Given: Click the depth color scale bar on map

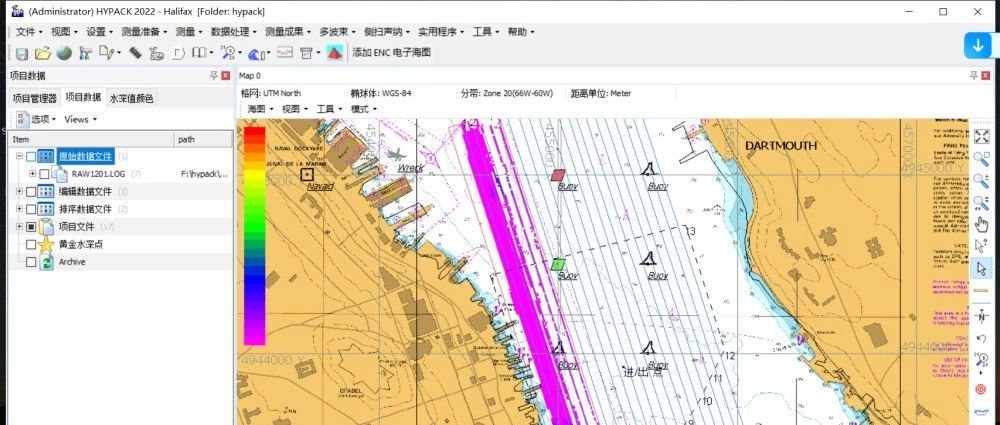Looking at the screenshot, I should 254,235.
